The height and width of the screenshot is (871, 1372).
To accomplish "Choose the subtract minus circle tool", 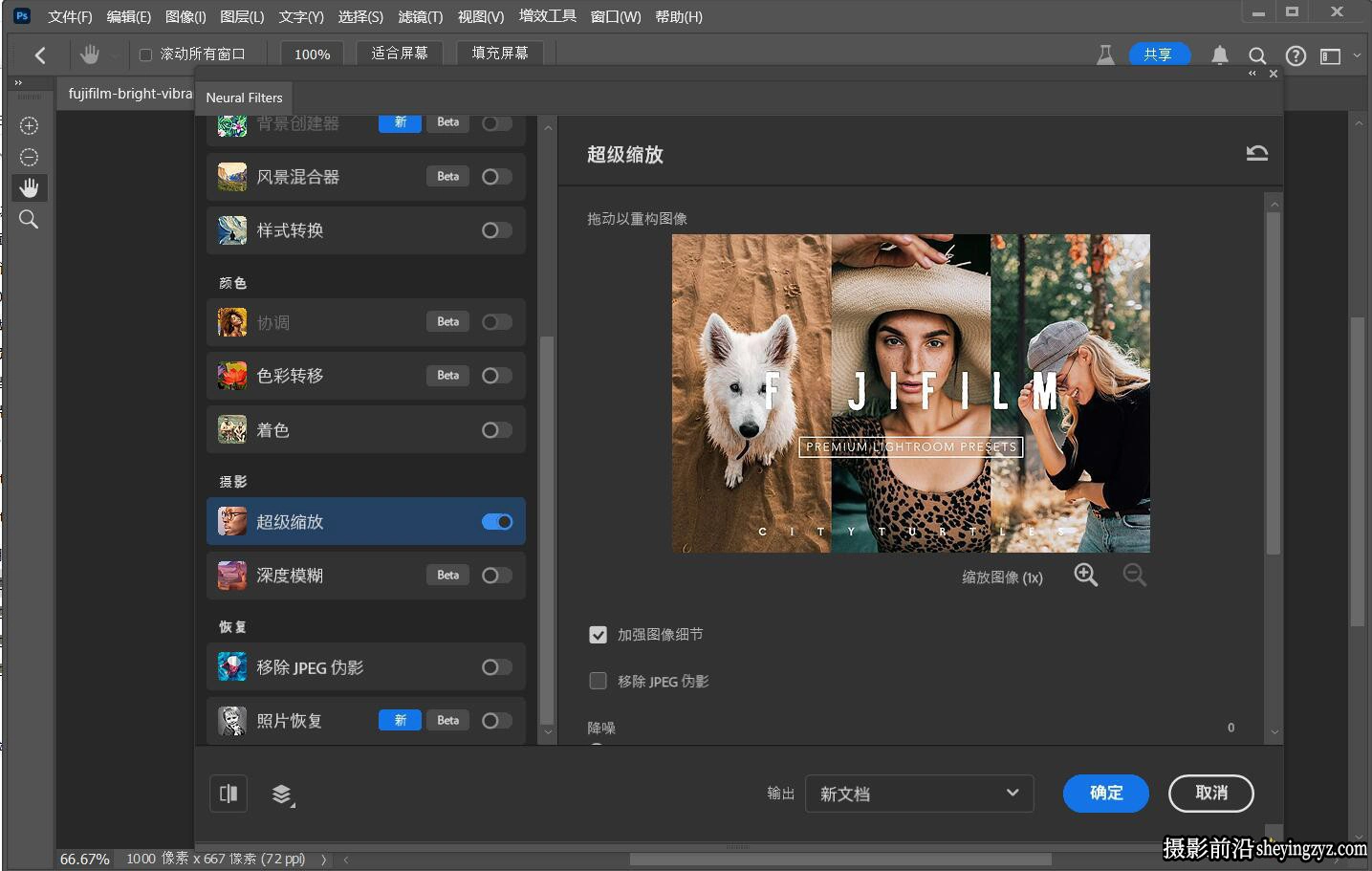I will [x=30, y=157].
